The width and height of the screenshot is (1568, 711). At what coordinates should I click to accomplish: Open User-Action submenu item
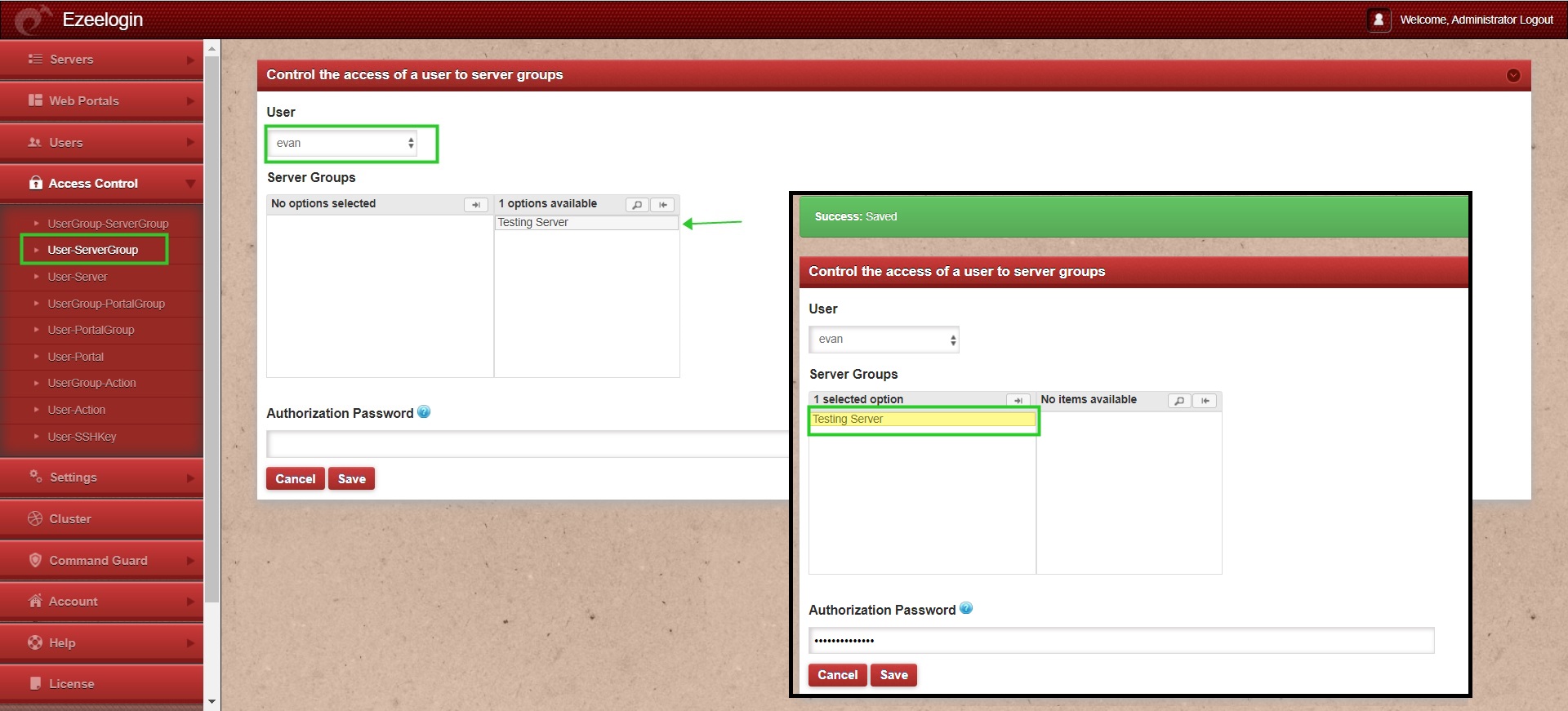tap(77, 410)
